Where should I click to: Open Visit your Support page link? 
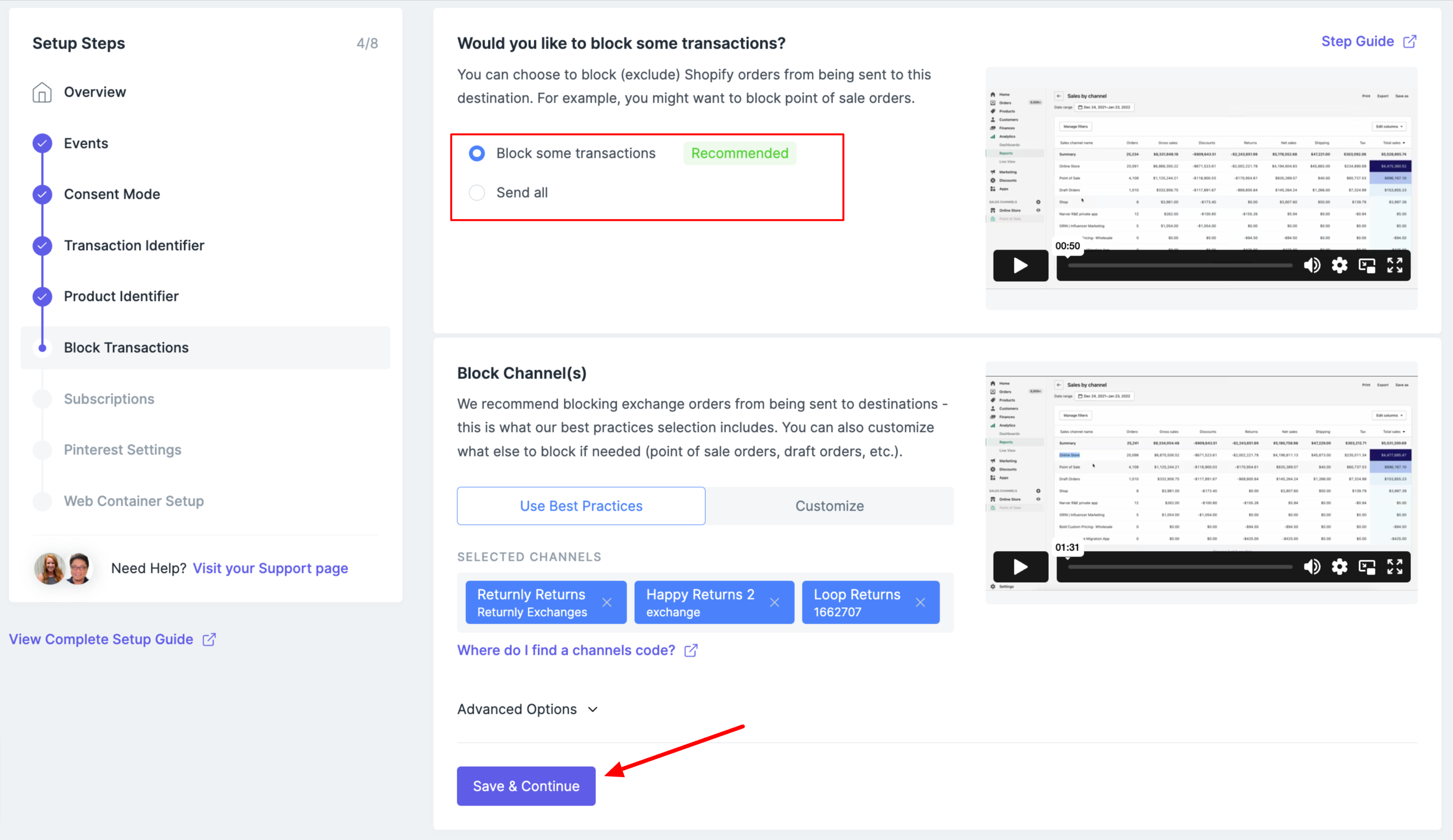(x=270, y=569)
